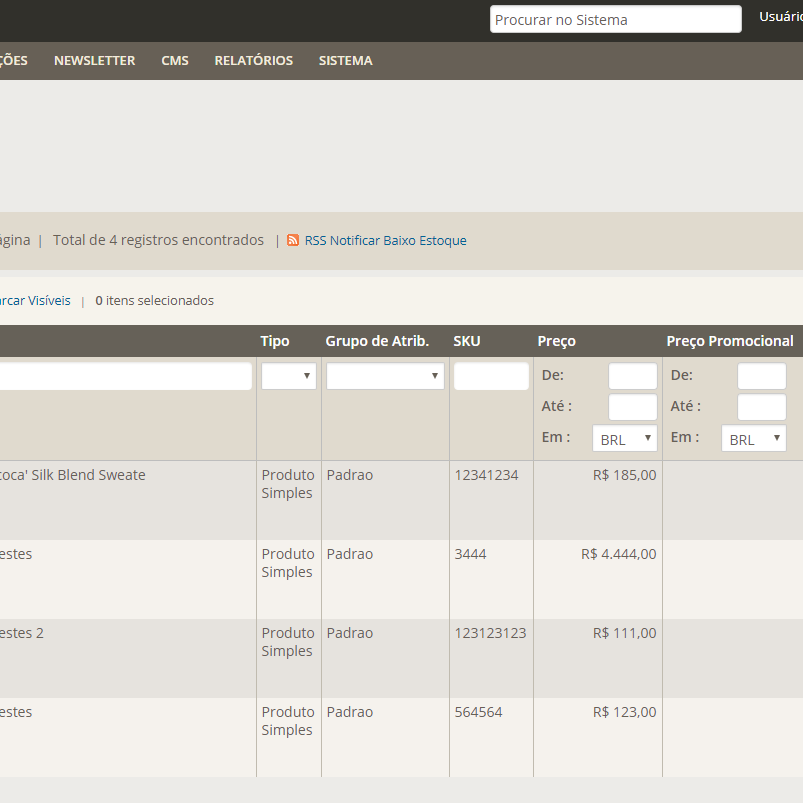Click Total de 4 registros encontrados text
803x803 pixels.
click(158, 240)
